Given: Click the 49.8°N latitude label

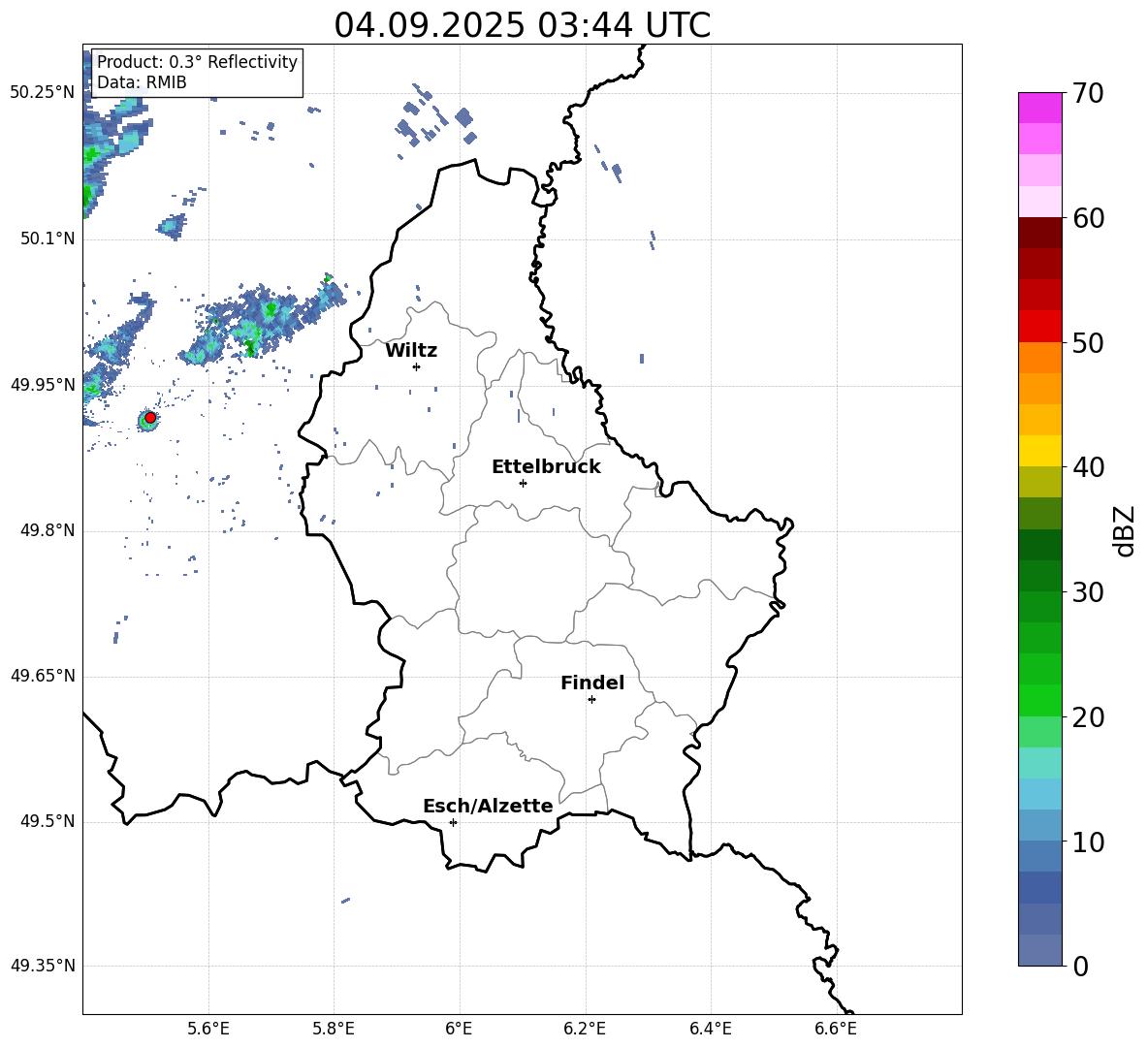Looking at the screenshot, I should pos(48,530).
